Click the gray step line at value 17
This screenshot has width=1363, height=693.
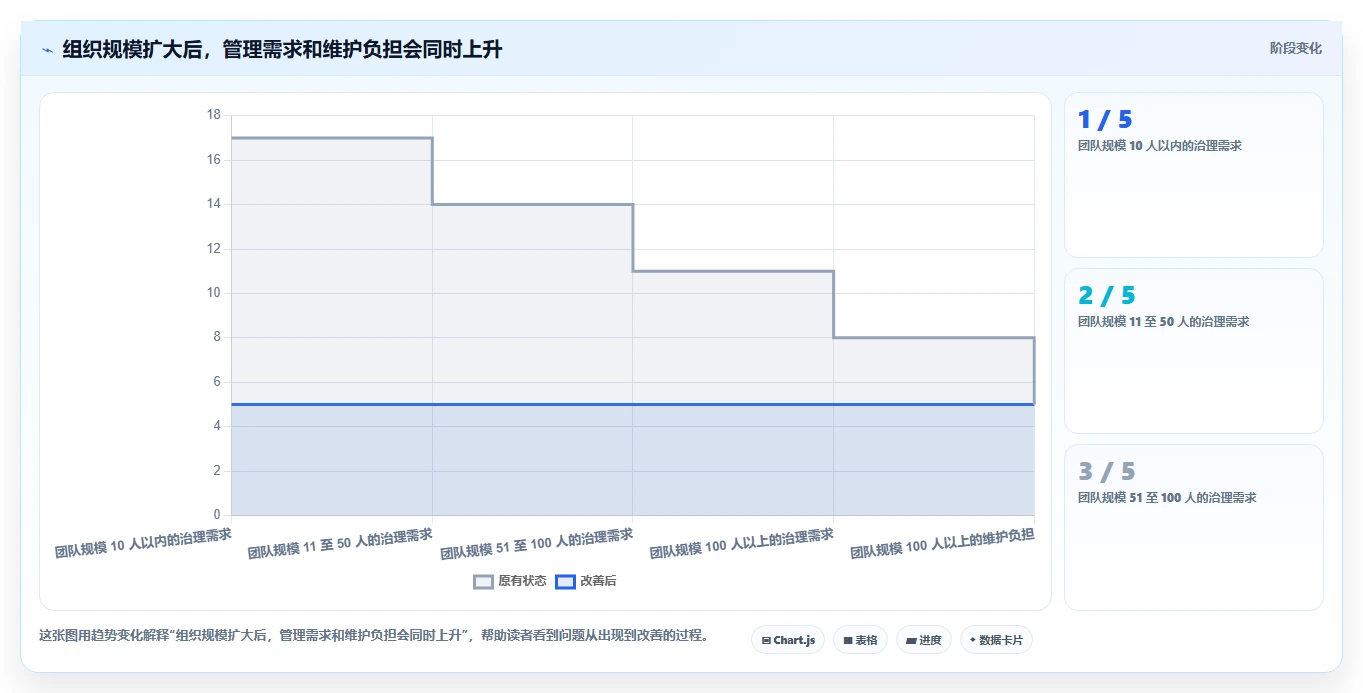click(331, 138)
